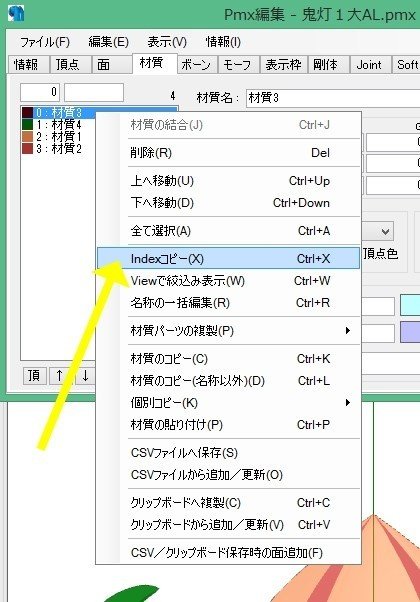Click the orange swatch of 材質1
This screenshot has height=602, width=420.
27,136
